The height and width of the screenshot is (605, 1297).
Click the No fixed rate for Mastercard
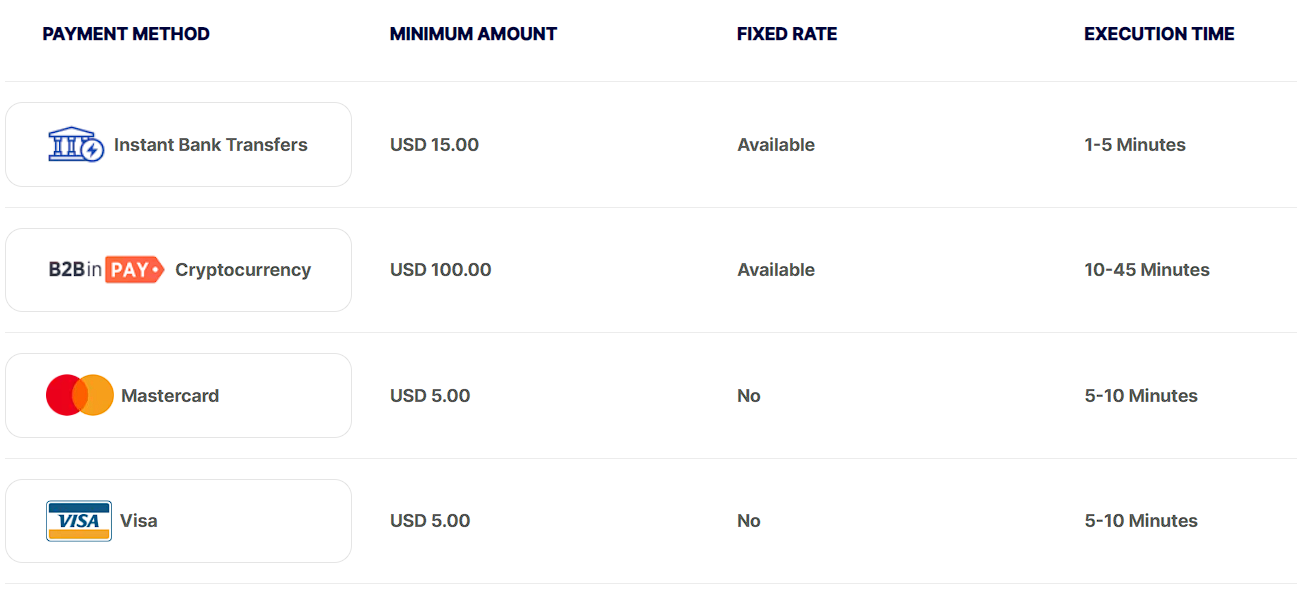[749, 396]
